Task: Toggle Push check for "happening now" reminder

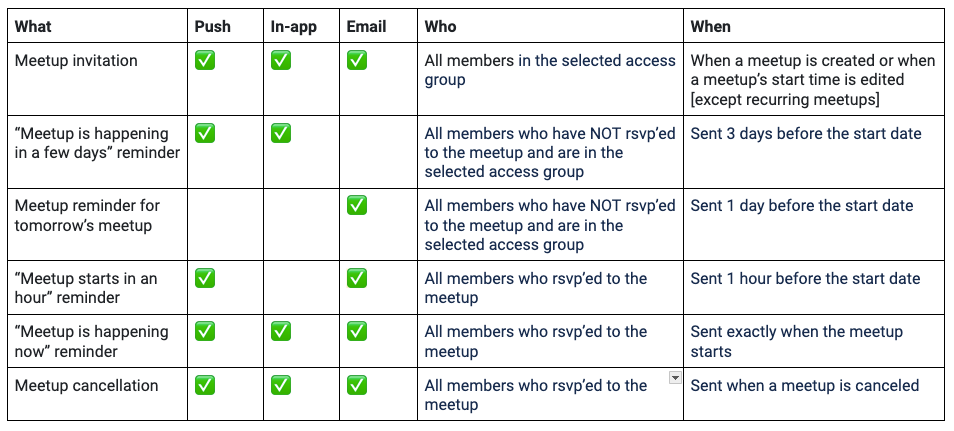Action: click(x=205, y=331)
